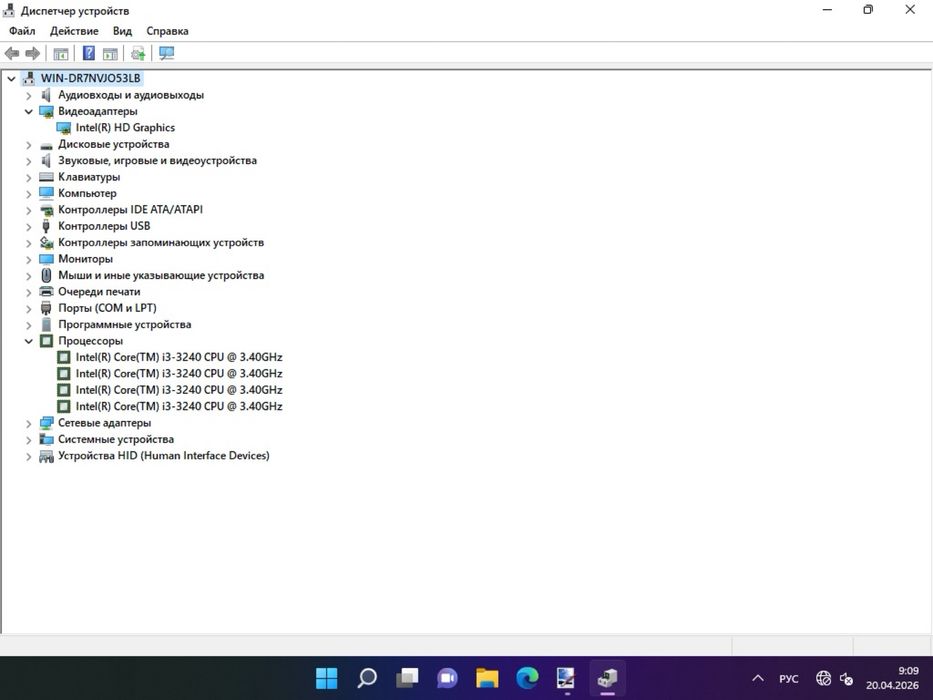Toggle the action pane toolbar icon
The width and height of the screenshot is (933, 700).
click(x=110, y=54)
